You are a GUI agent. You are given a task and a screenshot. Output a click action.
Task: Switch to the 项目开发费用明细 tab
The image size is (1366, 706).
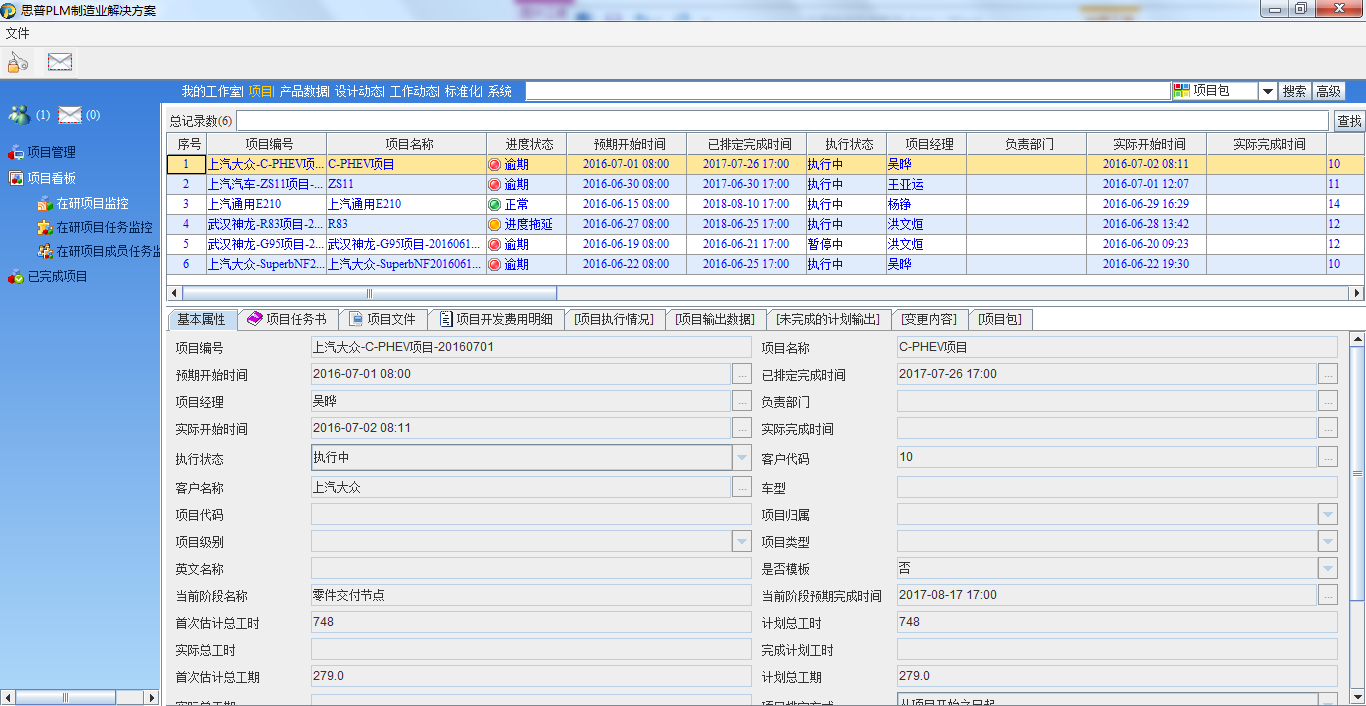[x=497, y=319]
